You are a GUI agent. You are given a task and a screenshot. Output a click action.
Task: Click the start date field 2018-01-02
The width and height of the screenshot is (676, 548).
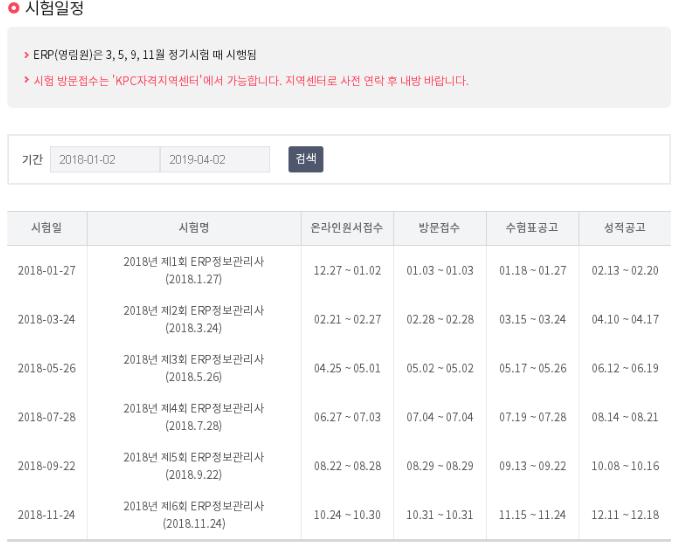[x=104, y=160]
